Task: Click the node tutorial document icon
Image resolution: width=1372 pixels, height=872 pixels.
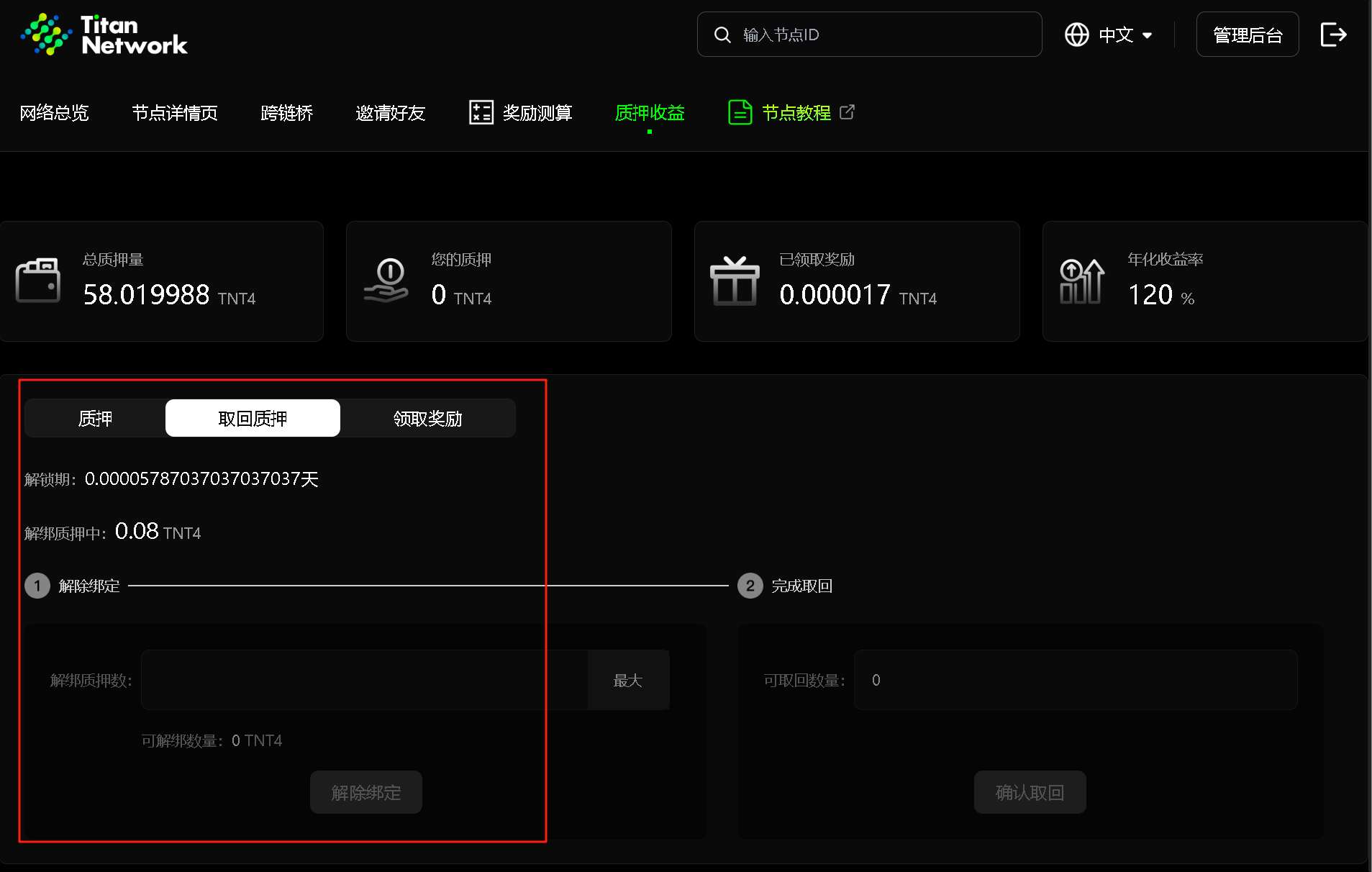Action: (740, 112)
